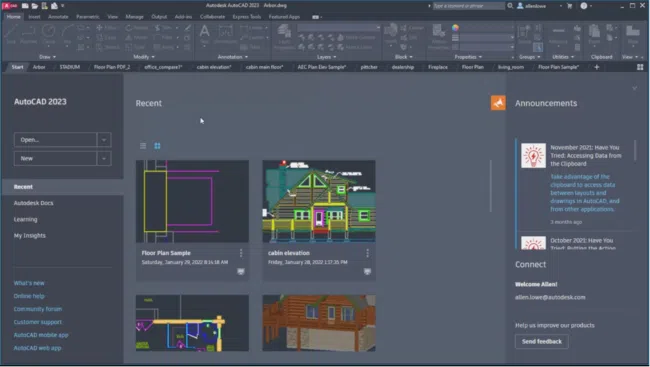This screenshot has width=650, height=367.
Task: Select the Polyline tool in Draw panel
Action: (x=28, y=34)
